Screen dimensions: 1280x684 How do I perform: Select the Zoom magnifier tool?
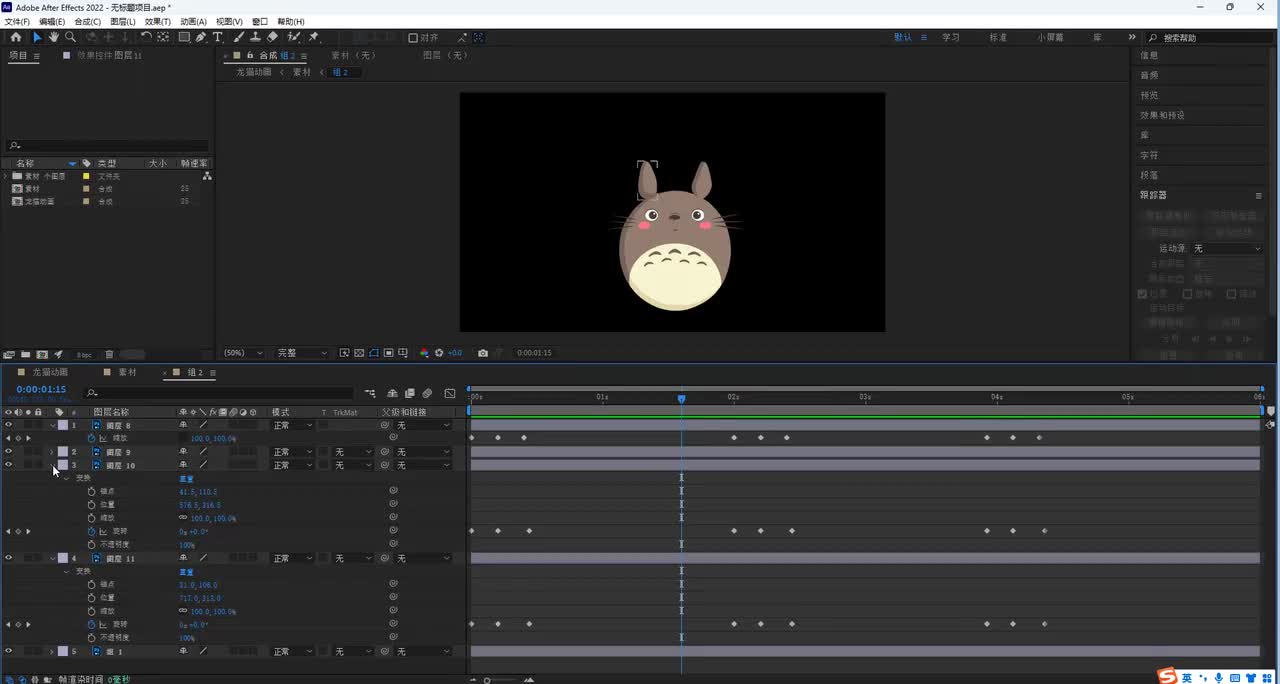[x=70, y=37]
